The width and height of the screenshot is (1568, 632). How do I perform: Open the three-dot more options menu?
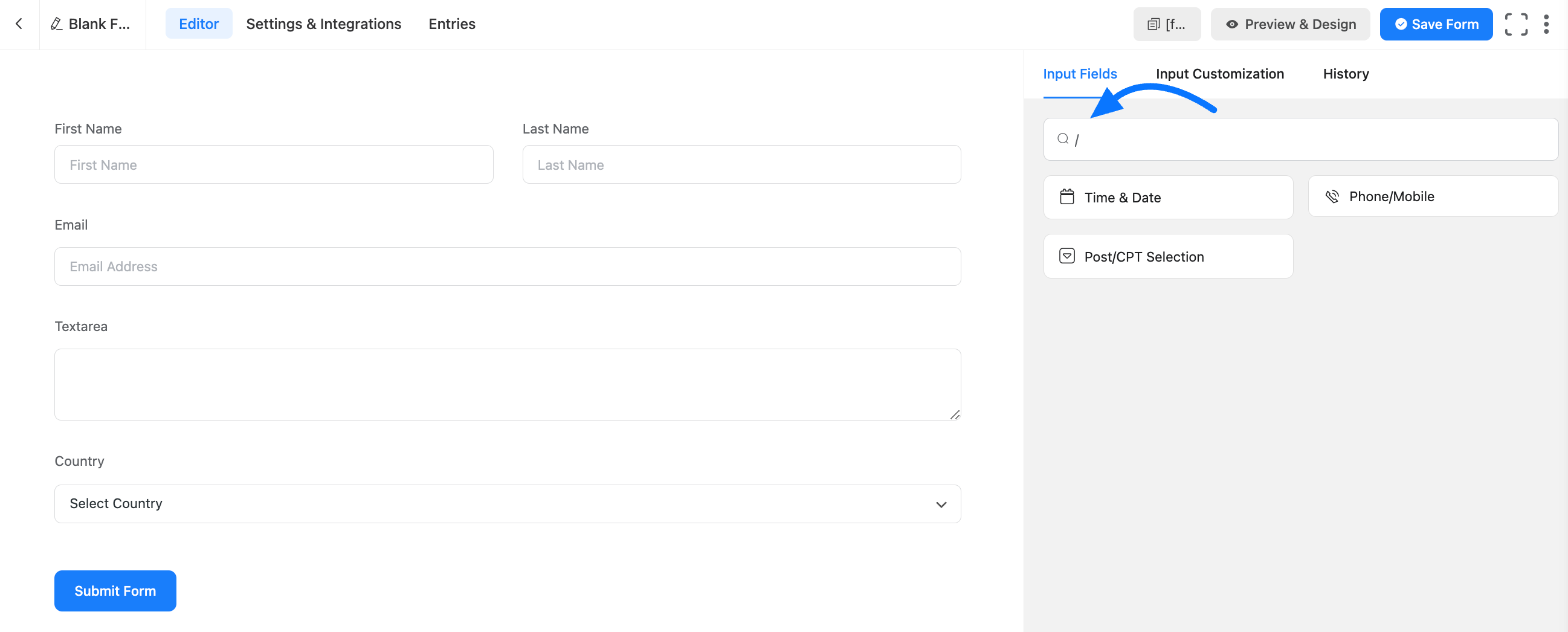[x=1546, y=24]
